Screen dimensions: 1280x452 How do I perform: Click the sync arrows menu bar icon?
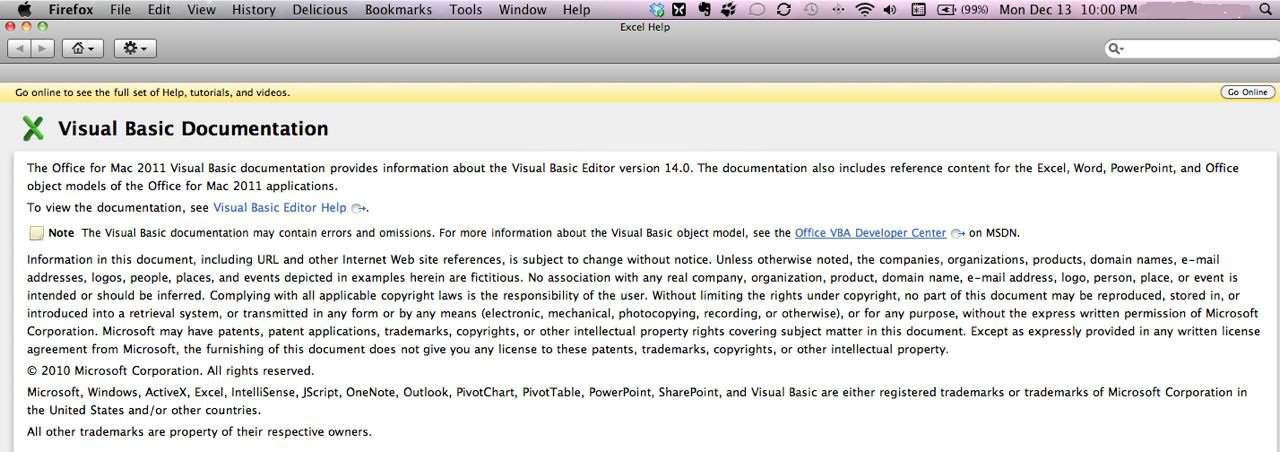pyautogui.click(x=784, y=10)
